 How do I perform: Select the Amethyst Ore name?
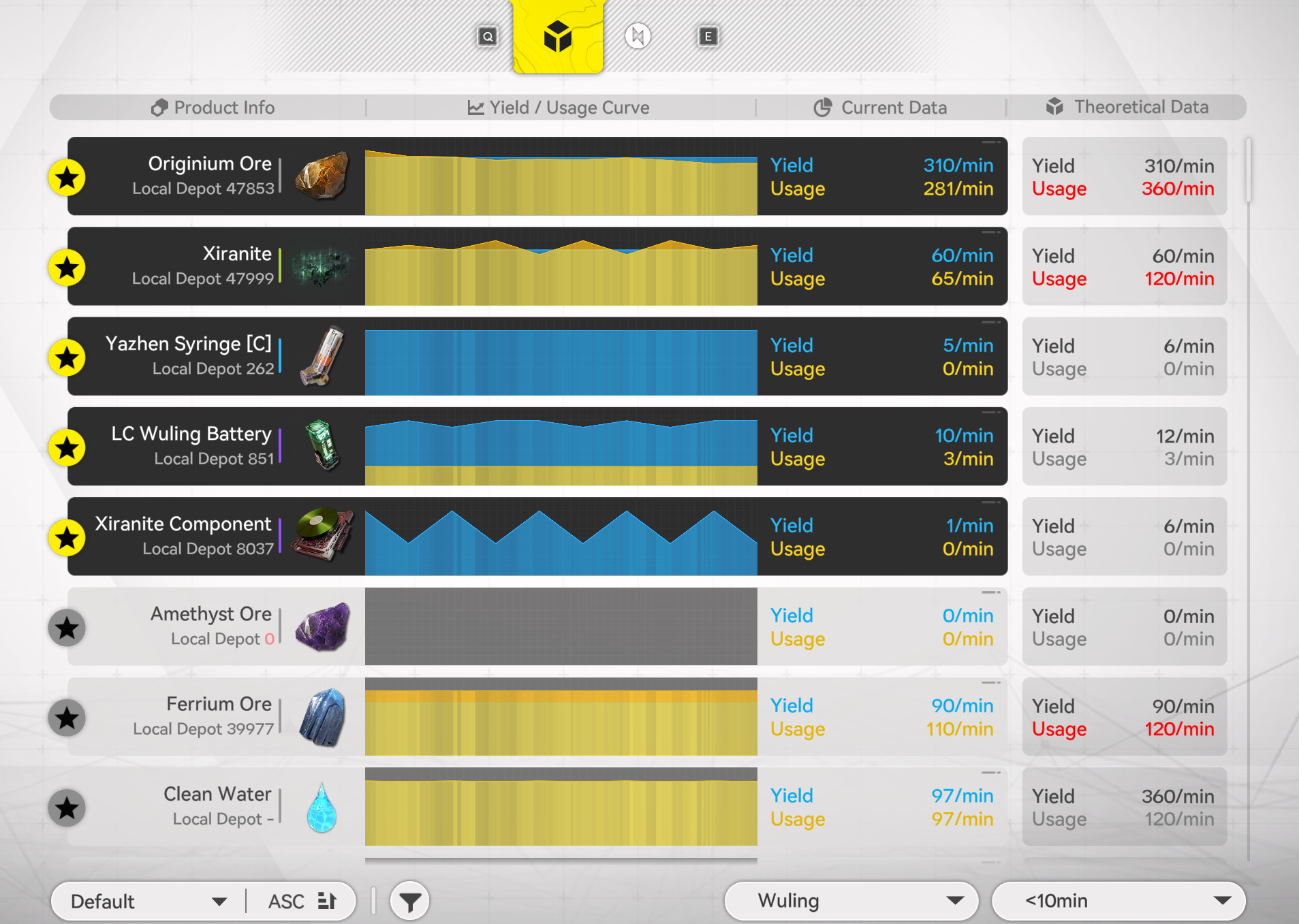point(211,614)
